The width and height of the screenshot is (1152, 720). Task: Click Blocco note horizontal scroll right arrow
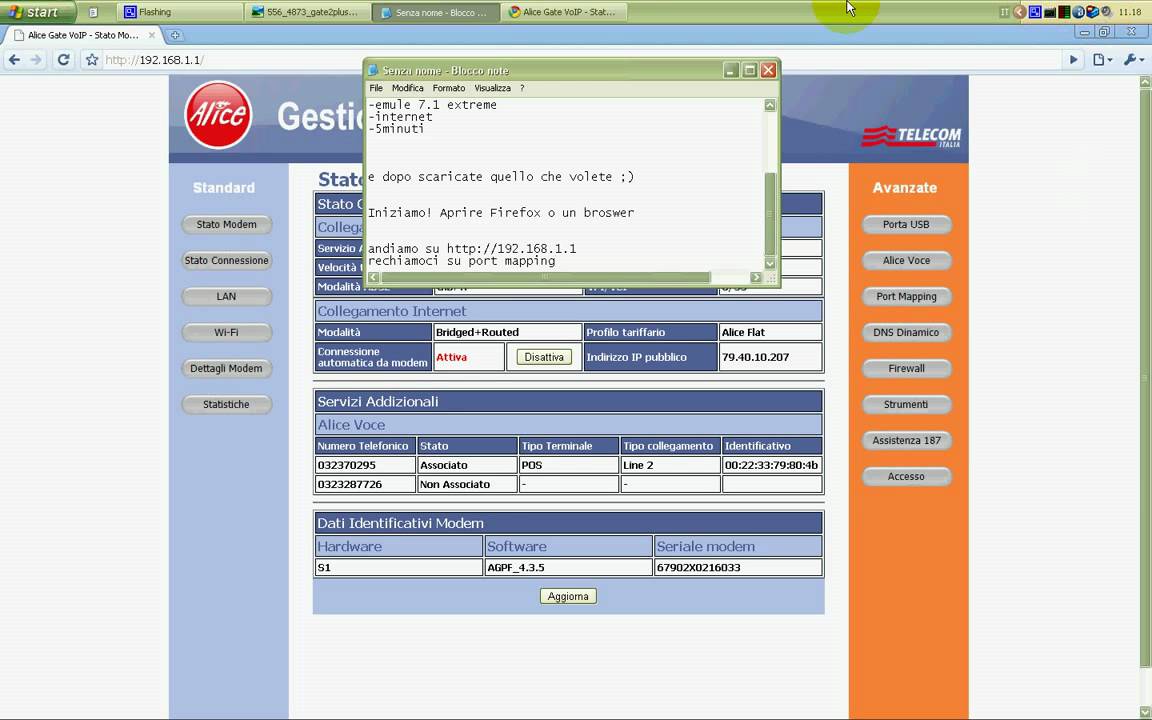756,277
